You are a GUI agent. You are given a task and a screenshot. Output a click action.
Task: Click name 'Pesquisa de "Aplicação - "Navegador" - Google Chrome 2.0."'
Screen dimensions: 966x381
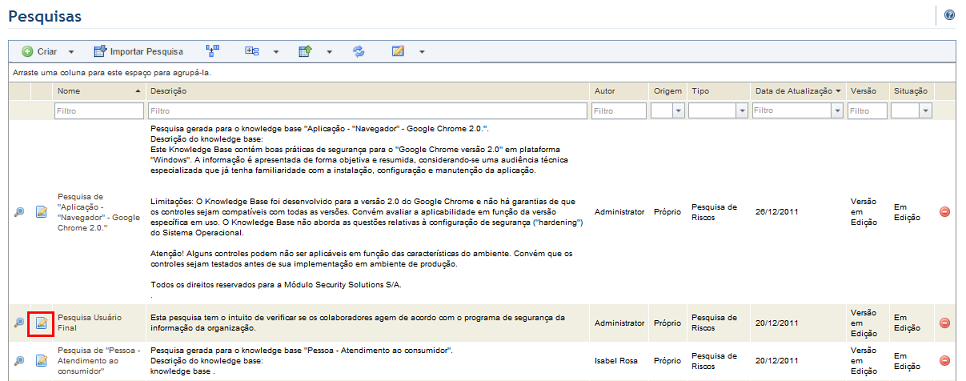(99, 211)
